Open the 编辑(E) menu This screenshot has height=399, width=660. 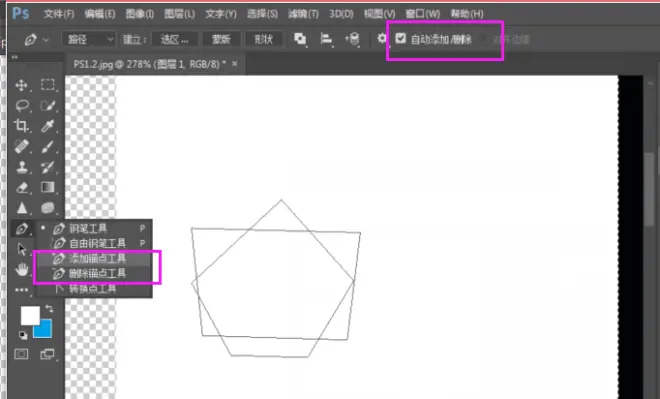[x=100, y=14]
